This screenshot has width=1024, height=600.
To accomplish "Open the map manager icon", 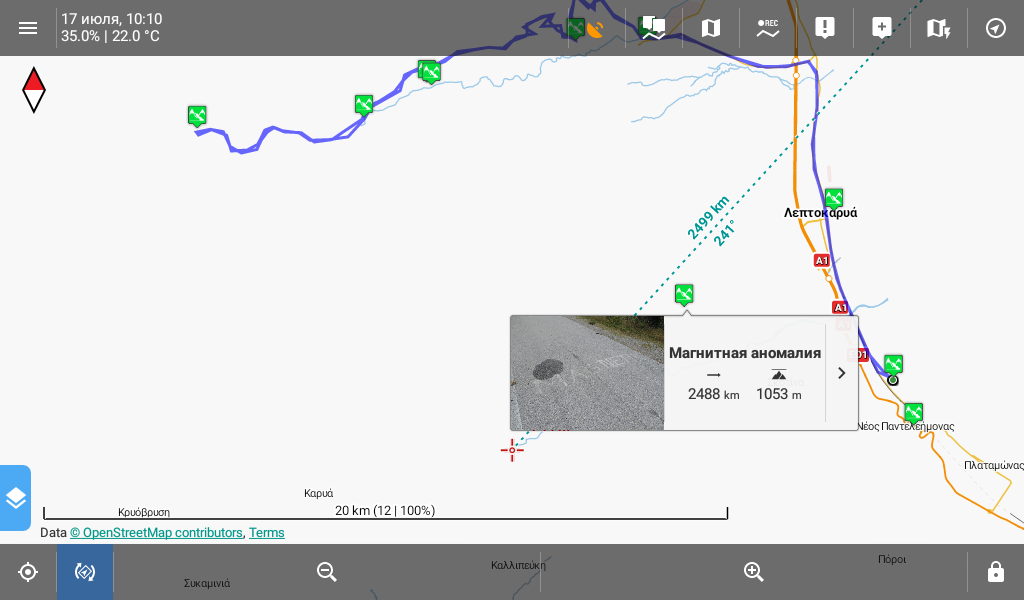I will click(x=711, y=28).
